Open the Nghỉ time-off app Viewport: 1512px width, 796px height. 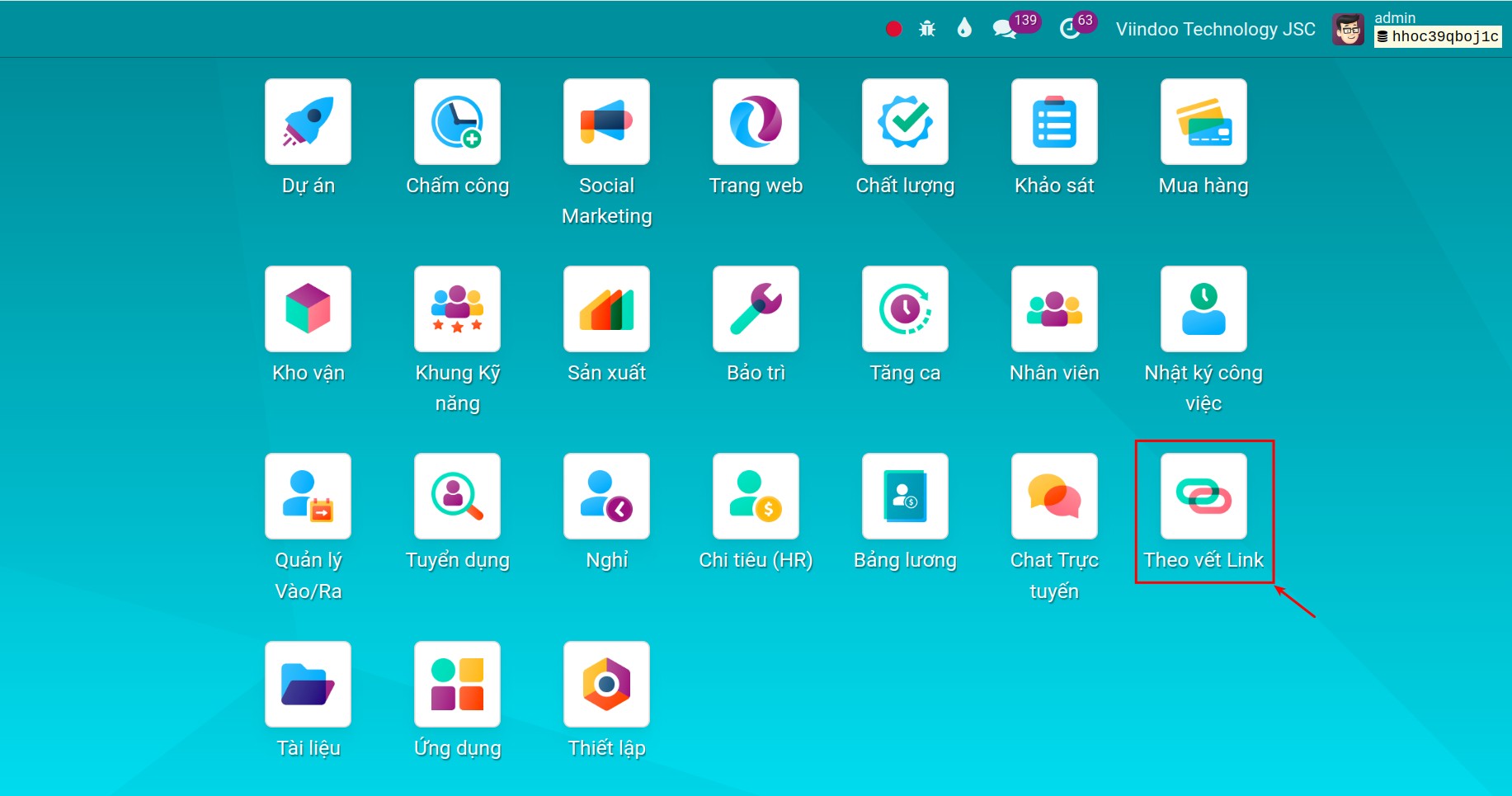[x=606, y=497]
